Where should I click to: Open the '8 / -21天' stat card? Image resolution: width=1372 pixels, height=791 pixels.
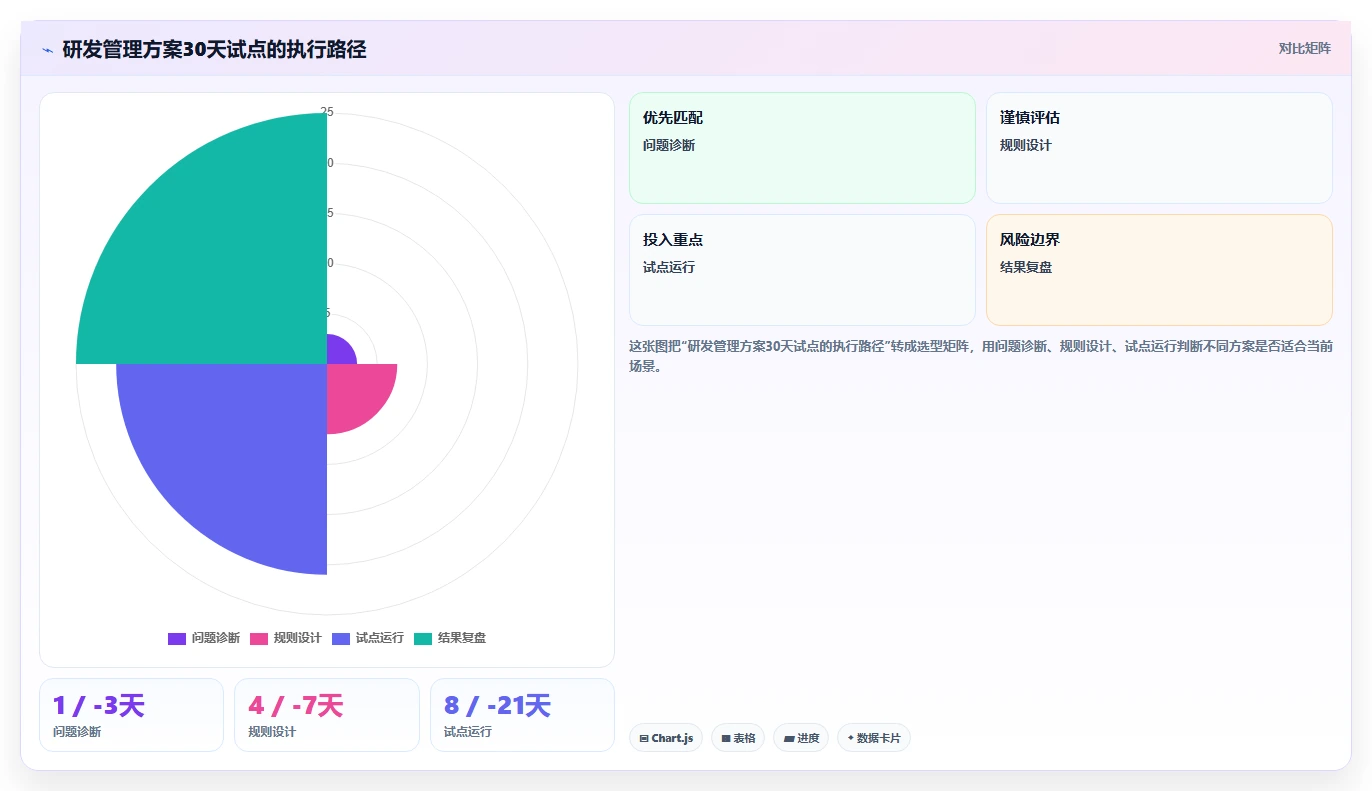[522, 715]
